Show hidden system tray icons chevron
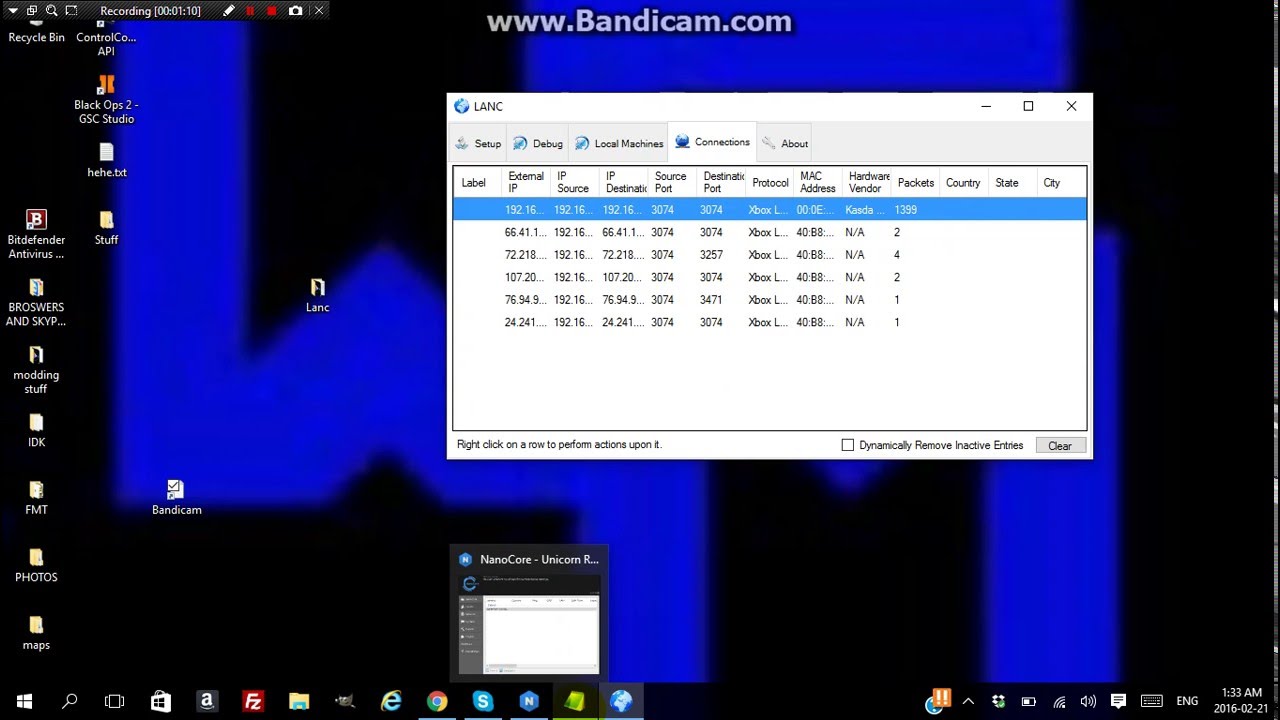1280x720 pixels. [x=968, y=701]
